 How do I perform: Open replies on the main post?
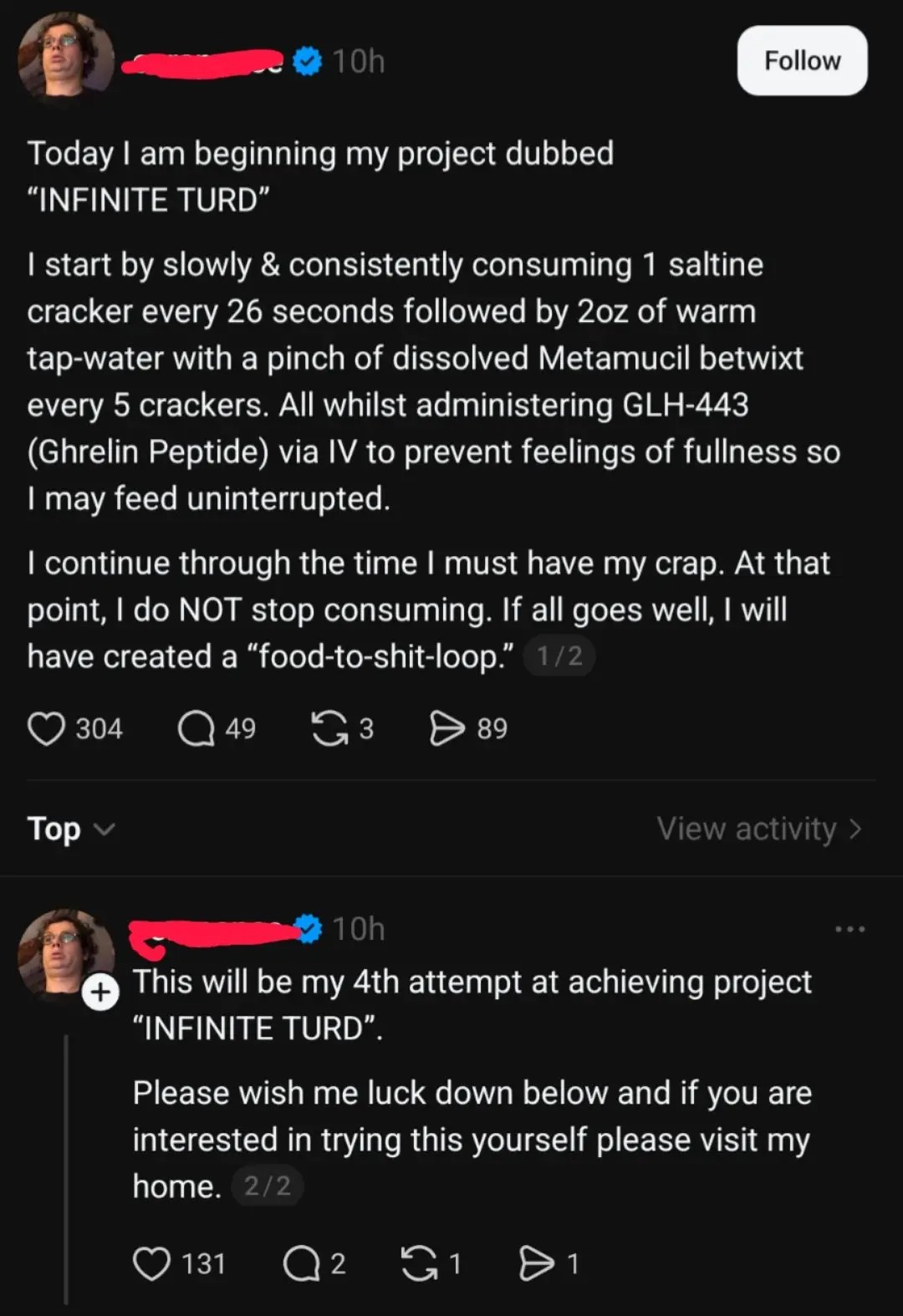(196, 728)
